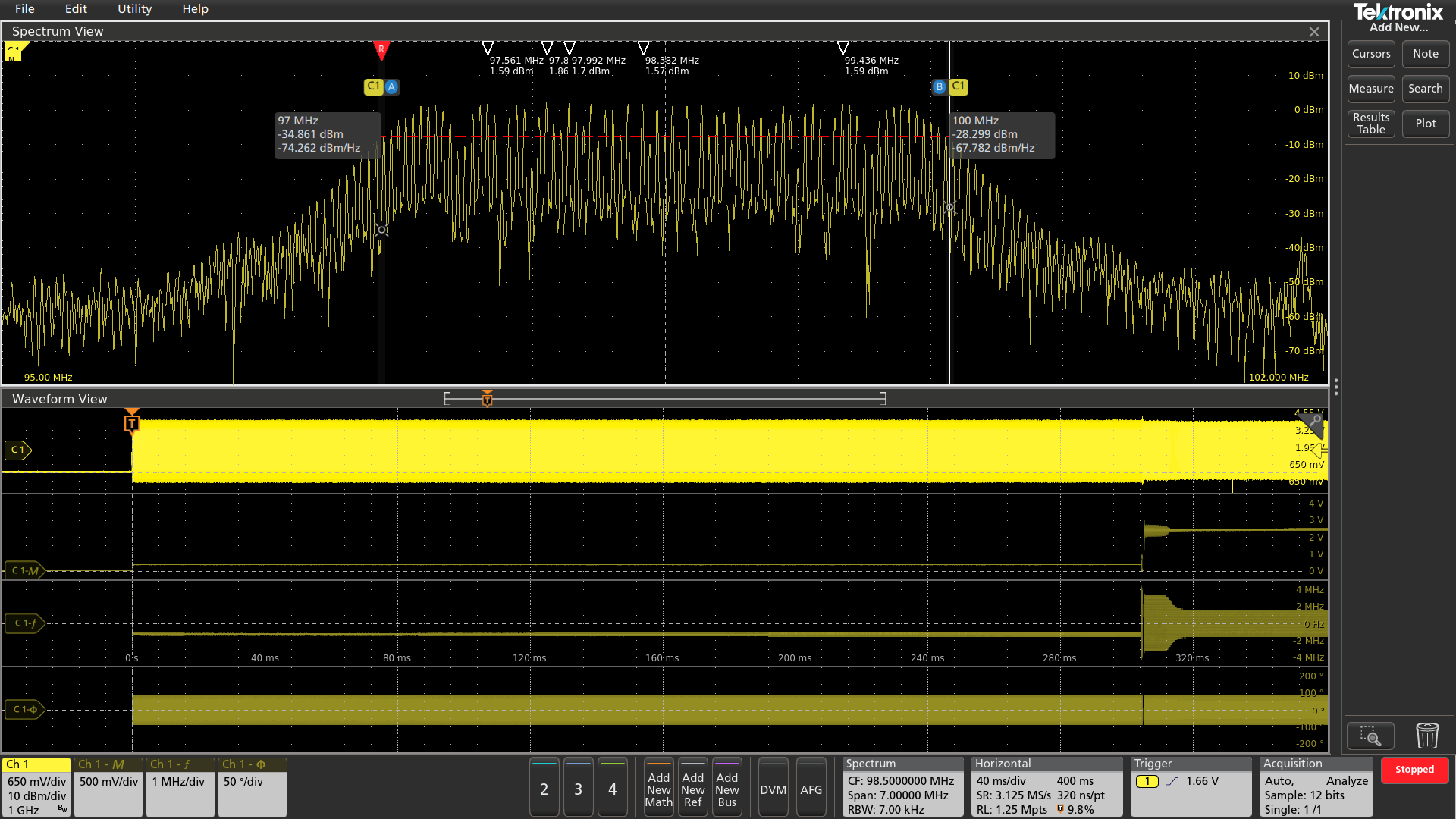Viewport: 1456px width, 819px height.
Task: Select the red reference marker R
Action: pyautogui.click(x=381, y=49)
